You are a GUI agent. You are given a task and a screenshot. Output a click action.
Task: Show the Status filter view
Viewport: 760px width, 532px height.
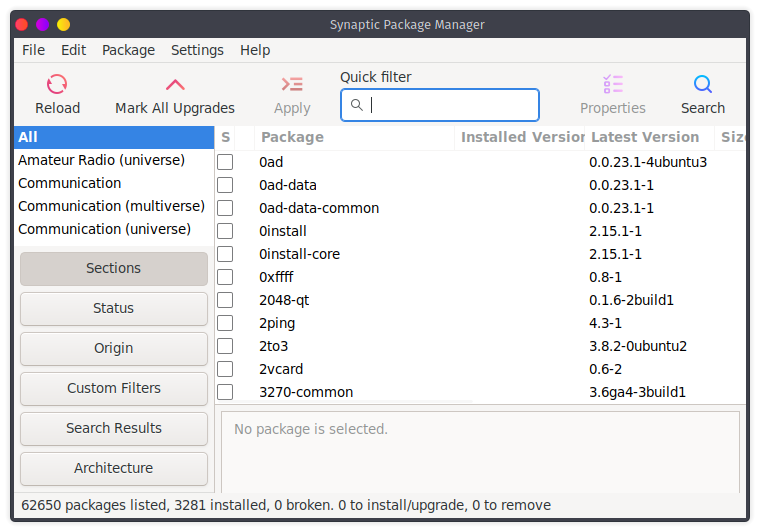pos(114,308)
